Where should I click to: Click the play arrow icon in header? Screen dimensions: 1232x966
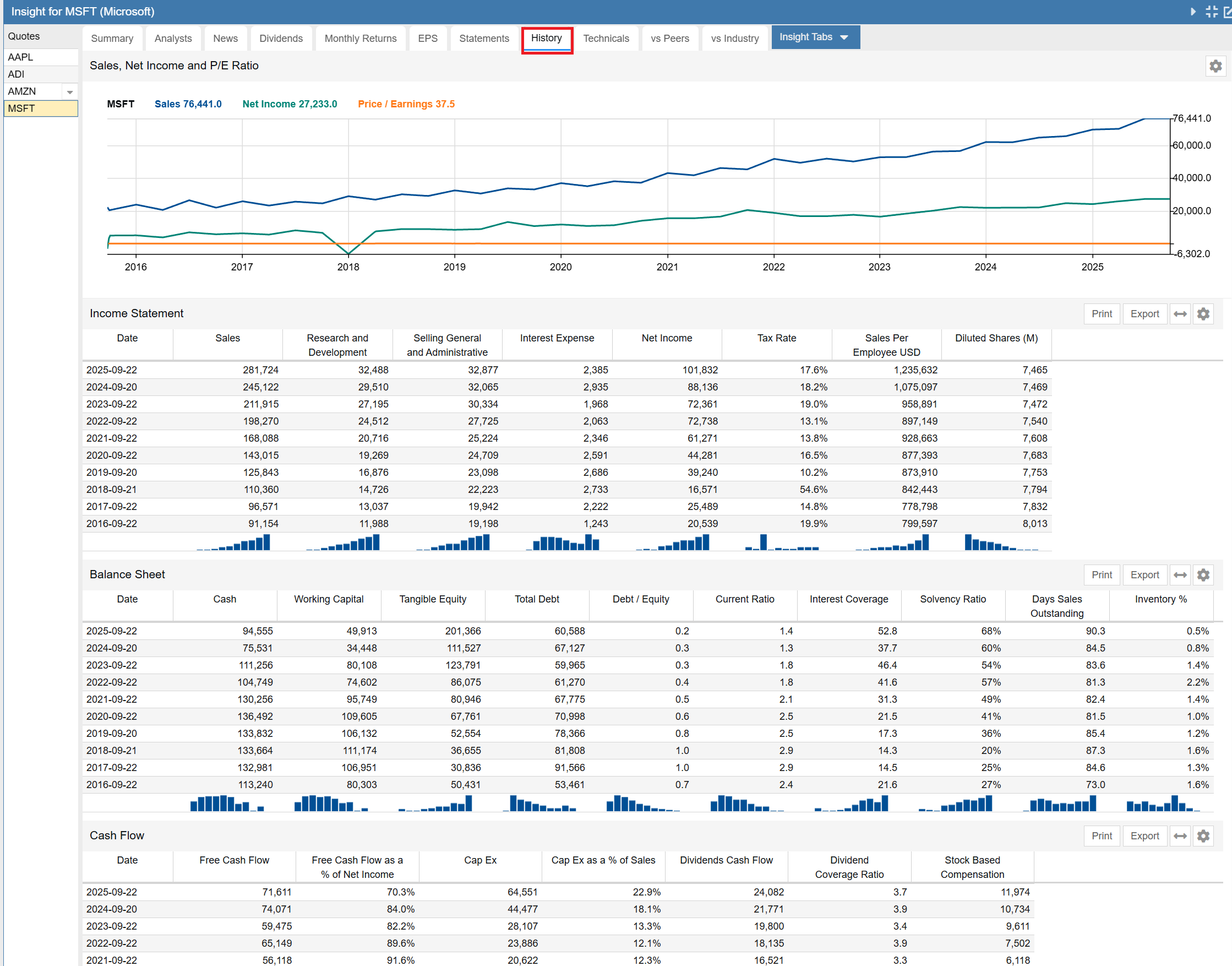pyautogui.click(x=1192, y=12)
